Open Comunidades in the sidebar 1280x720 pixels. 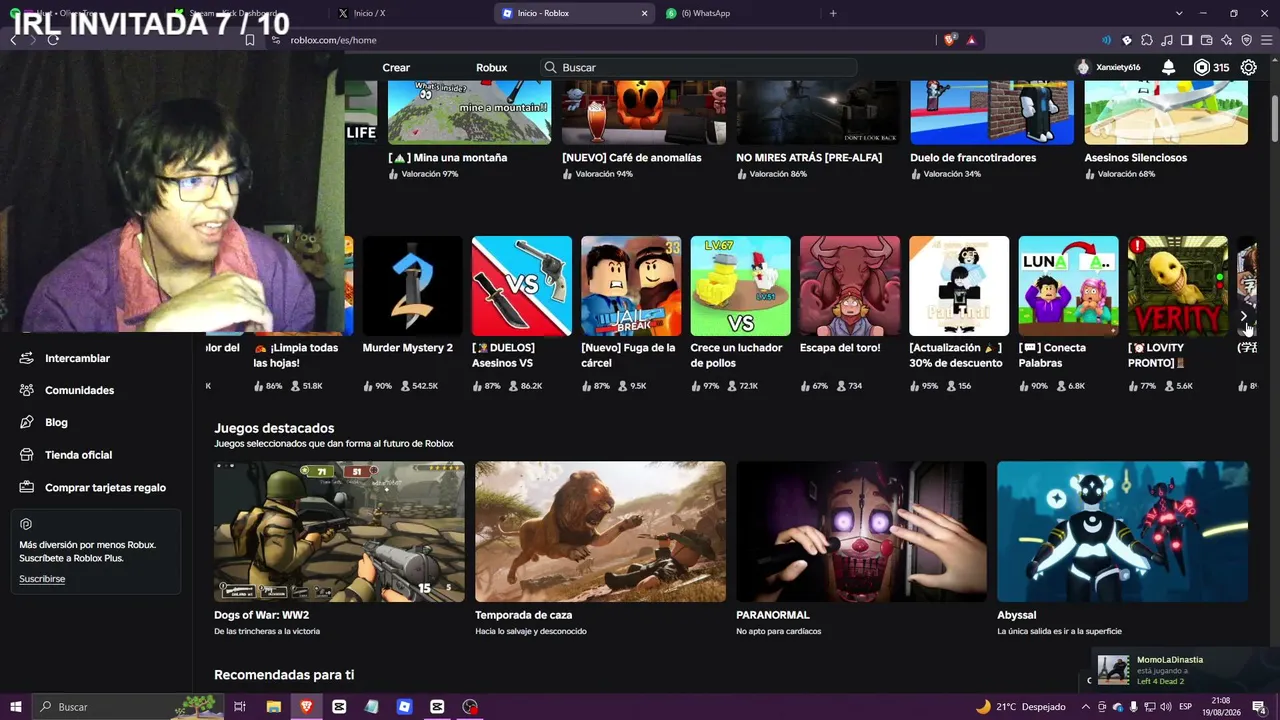click(x=79, y=390)
